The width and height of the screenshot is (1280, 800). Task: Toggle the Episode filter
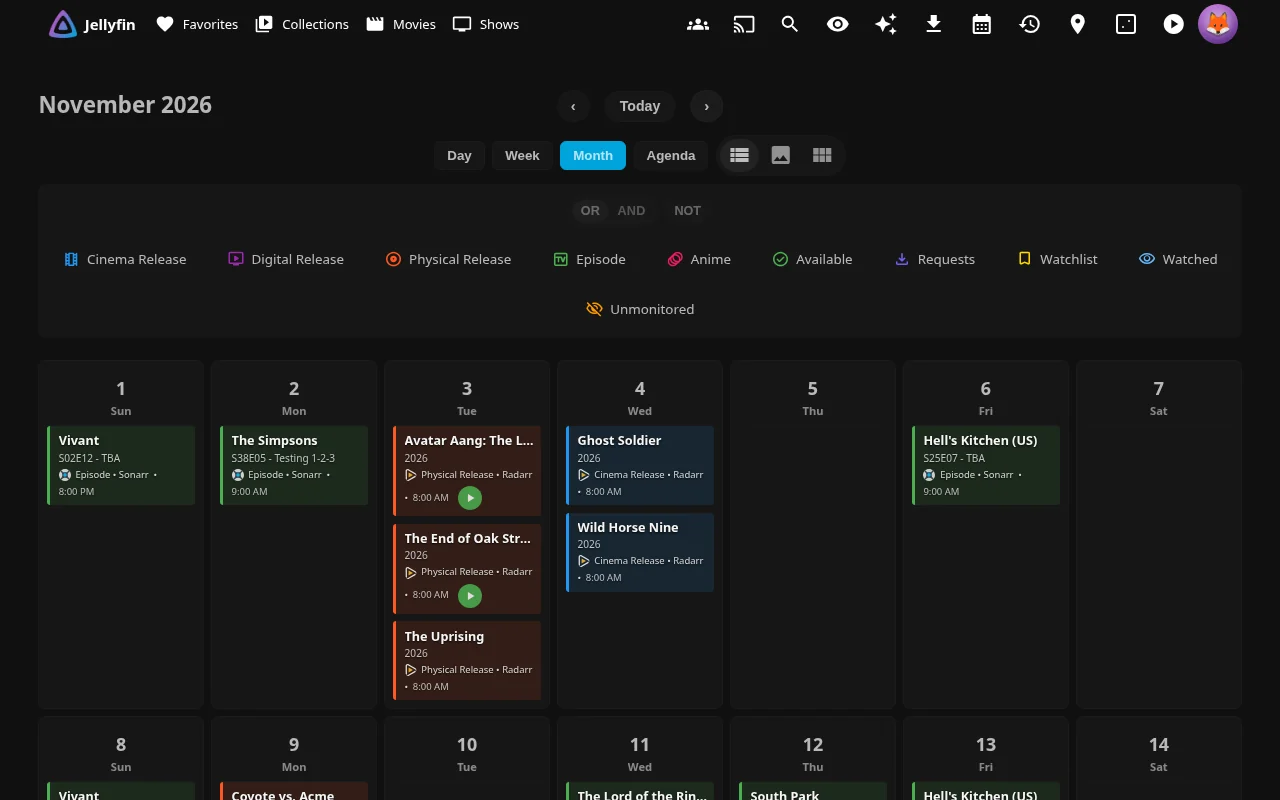pos(590,259)
